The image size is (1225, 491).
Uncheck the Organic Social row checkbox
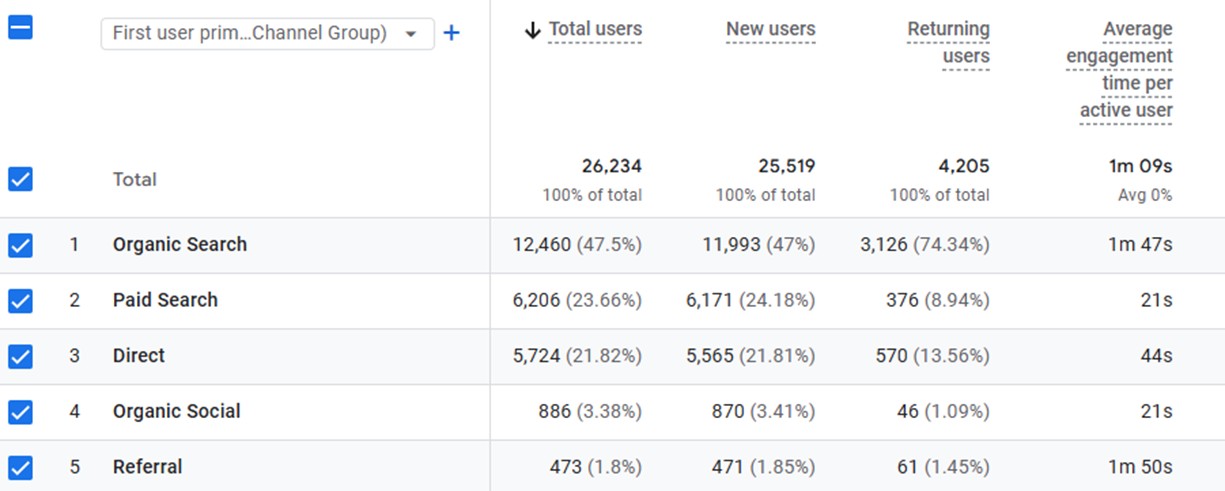coord(20,411)
